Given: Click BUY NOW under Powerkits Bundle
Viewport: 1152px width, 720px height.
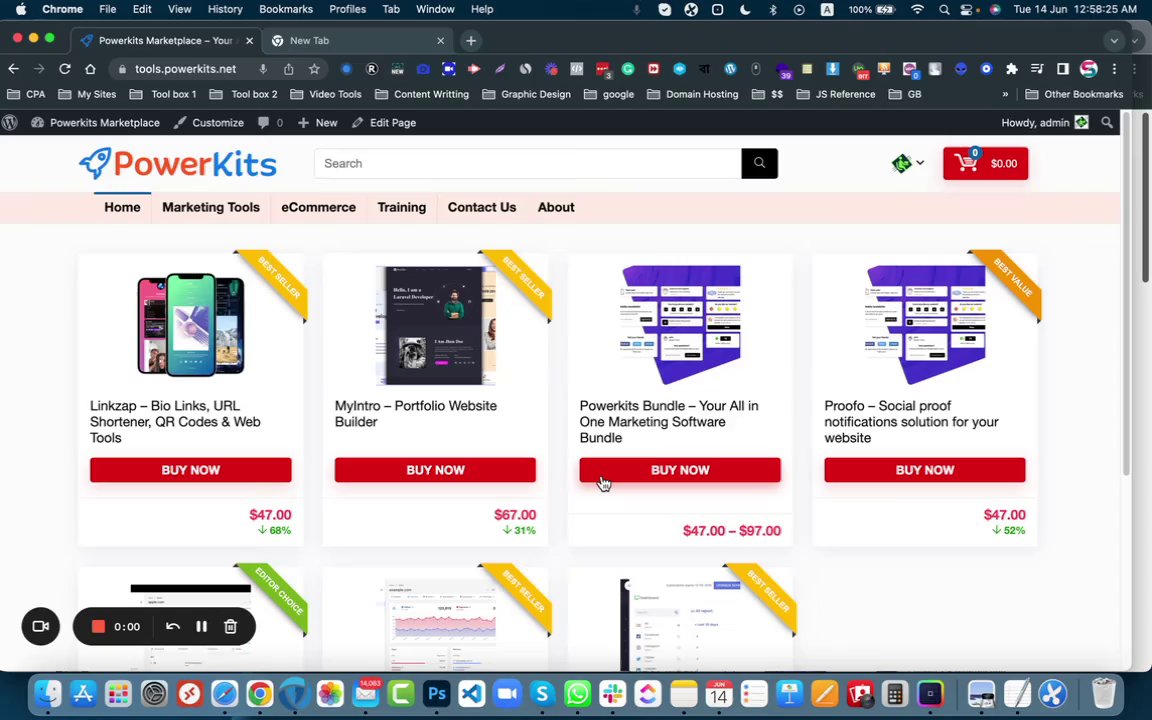Looking at the screenshot, I should click(x=680, y=470).
